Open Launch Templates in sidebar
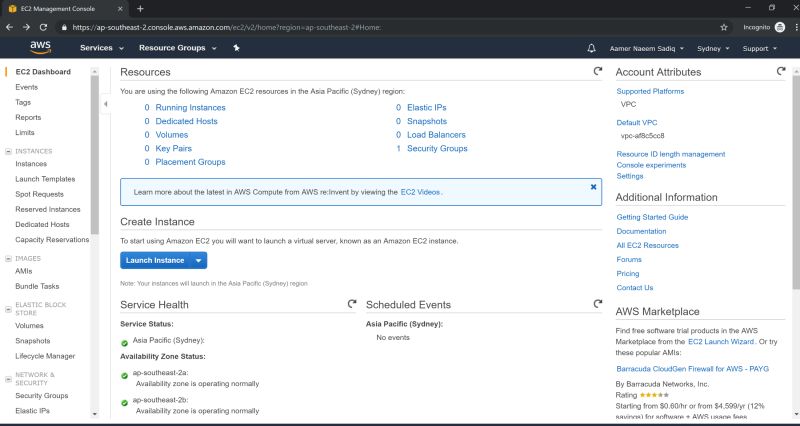800x426 pixels. [45, 179]
